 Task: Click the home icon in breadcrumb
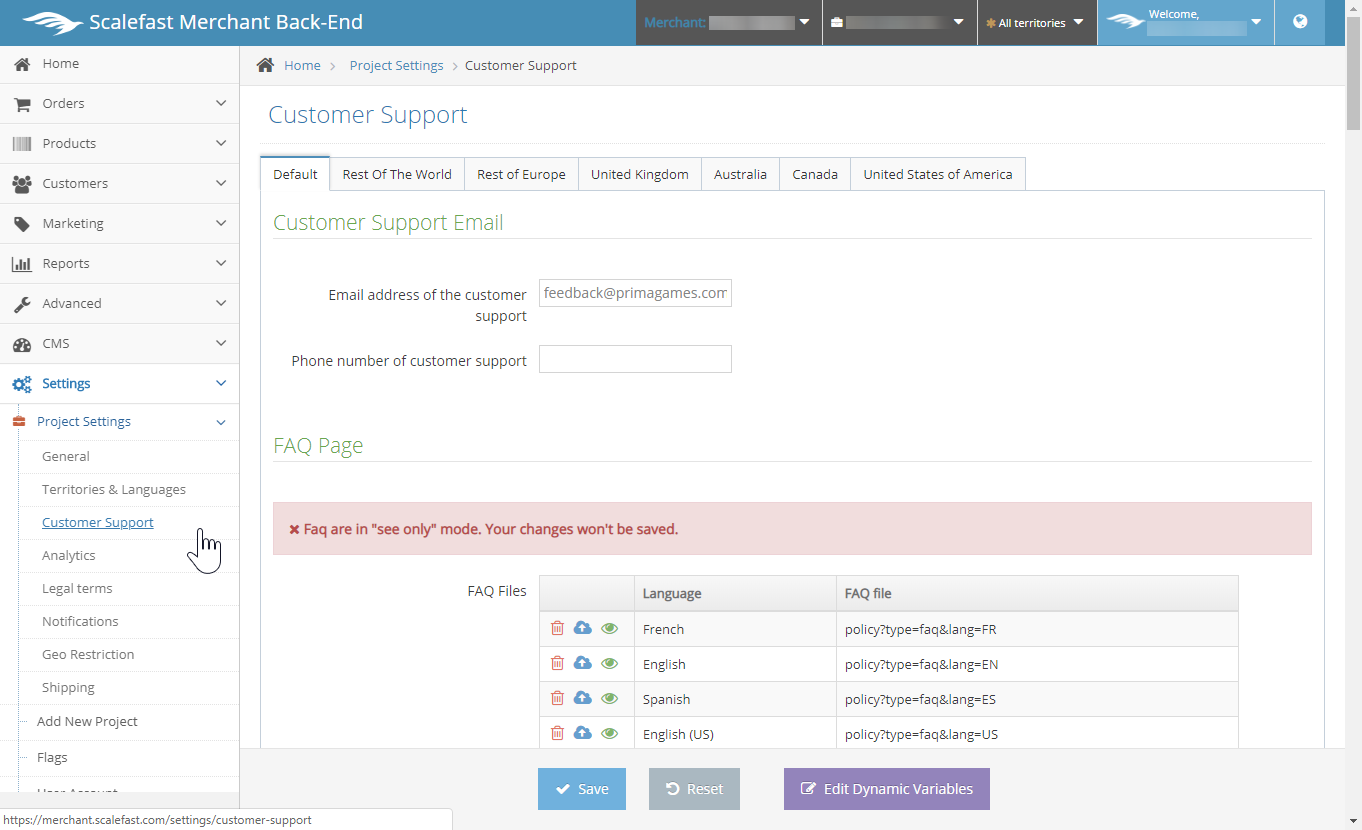point(265,65)
